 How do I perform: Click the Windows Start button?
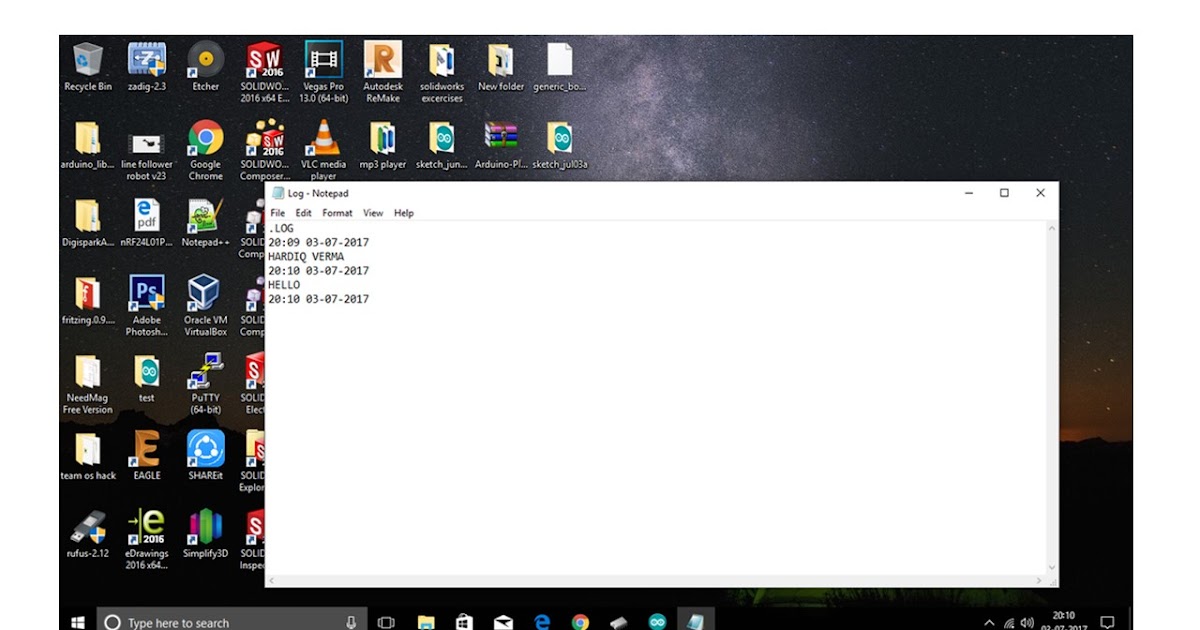point(76,621)
